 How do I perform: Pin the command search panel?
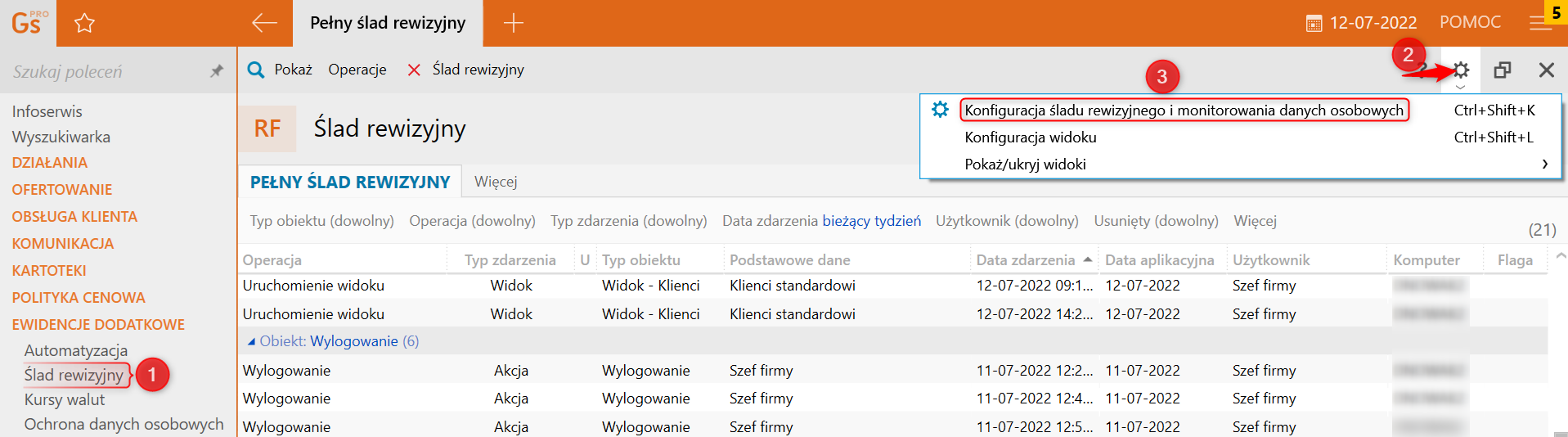coord(217,71)
